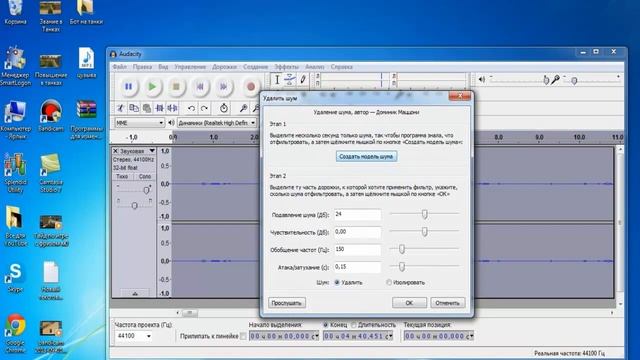The height and width of the screenshot is (360, 640).
Task: Click the Paste toolbar icon
Action: [x=147, y=108]
